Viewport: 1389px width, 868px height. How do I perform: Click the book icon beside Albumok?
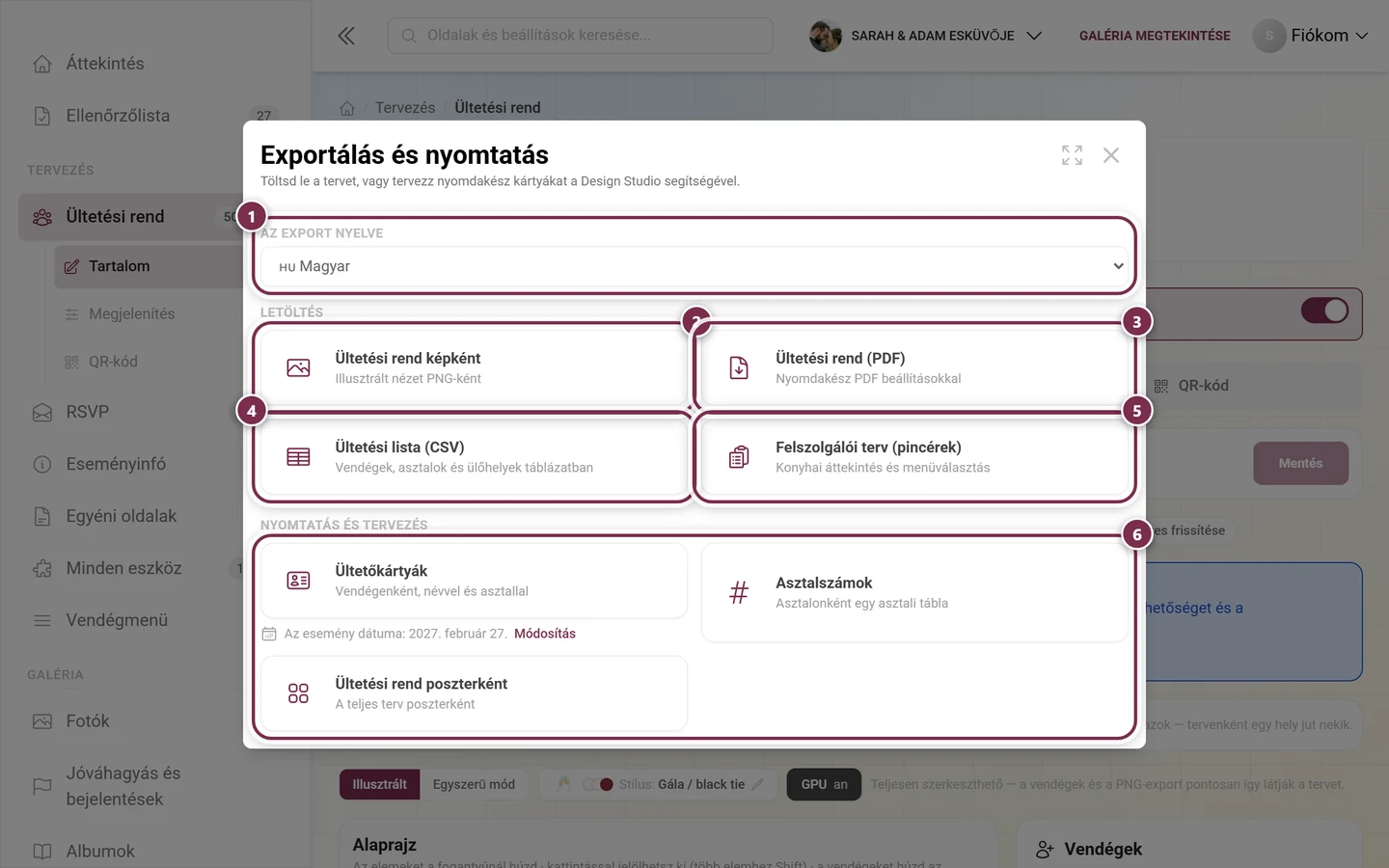point(42,852)
